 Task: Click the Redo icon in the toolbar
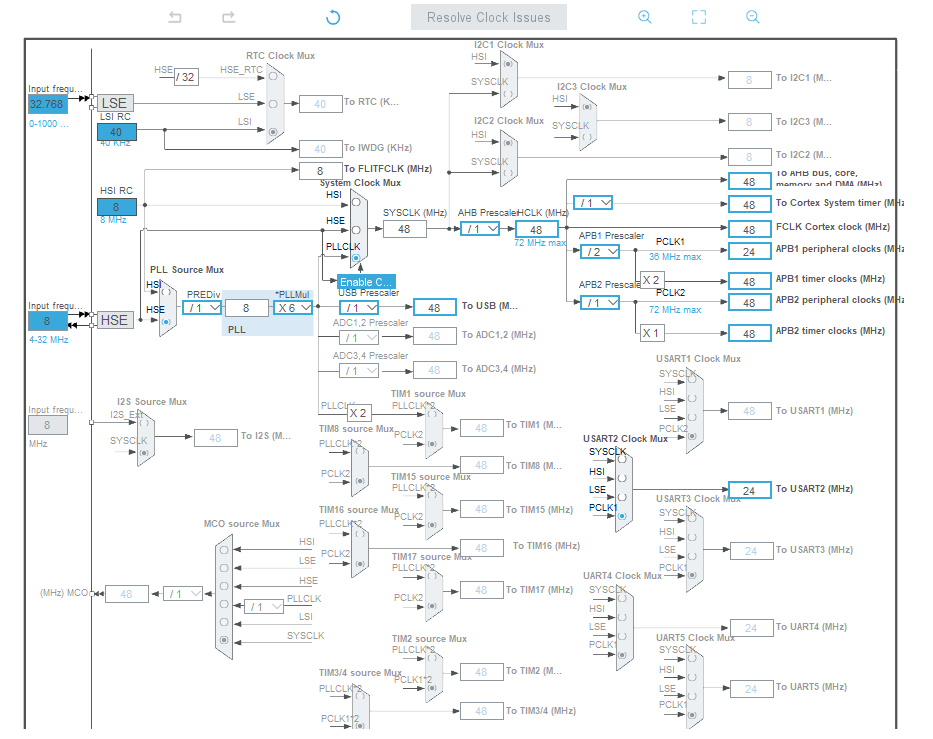(x=227, y=17)
